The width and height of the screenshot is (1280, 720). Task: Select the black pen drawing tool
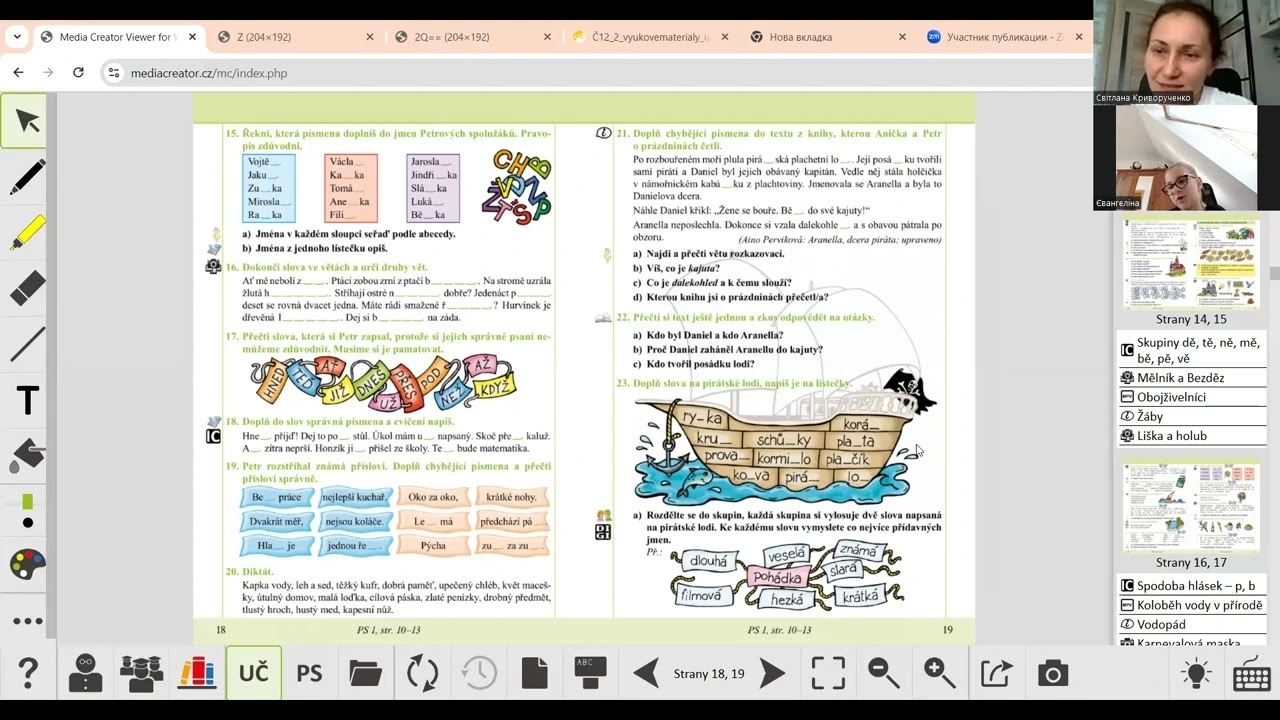point(27,177)
